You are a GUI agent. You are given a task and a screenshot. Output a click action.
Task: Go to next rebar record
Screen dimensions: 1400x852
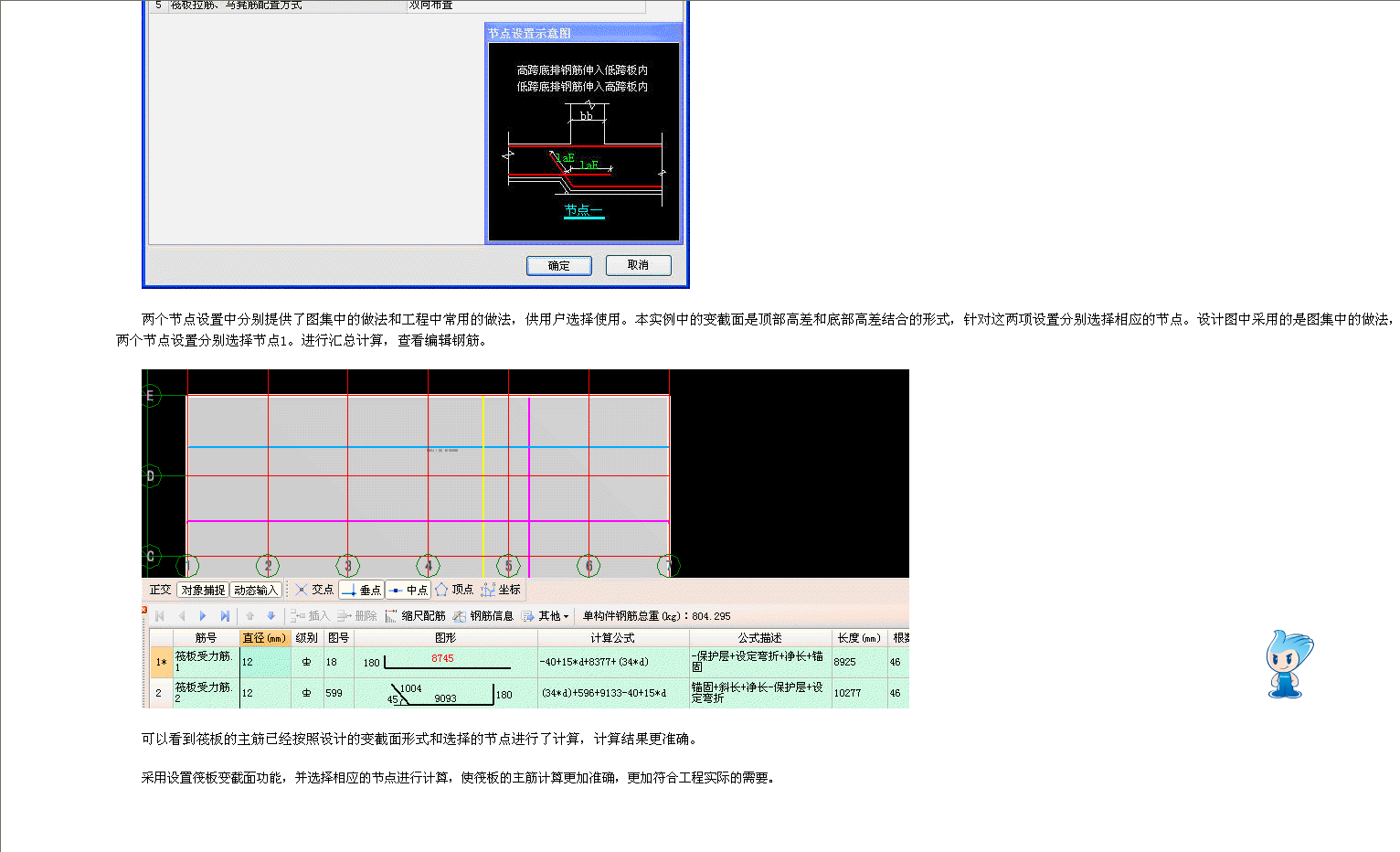[x=203, y=616]
